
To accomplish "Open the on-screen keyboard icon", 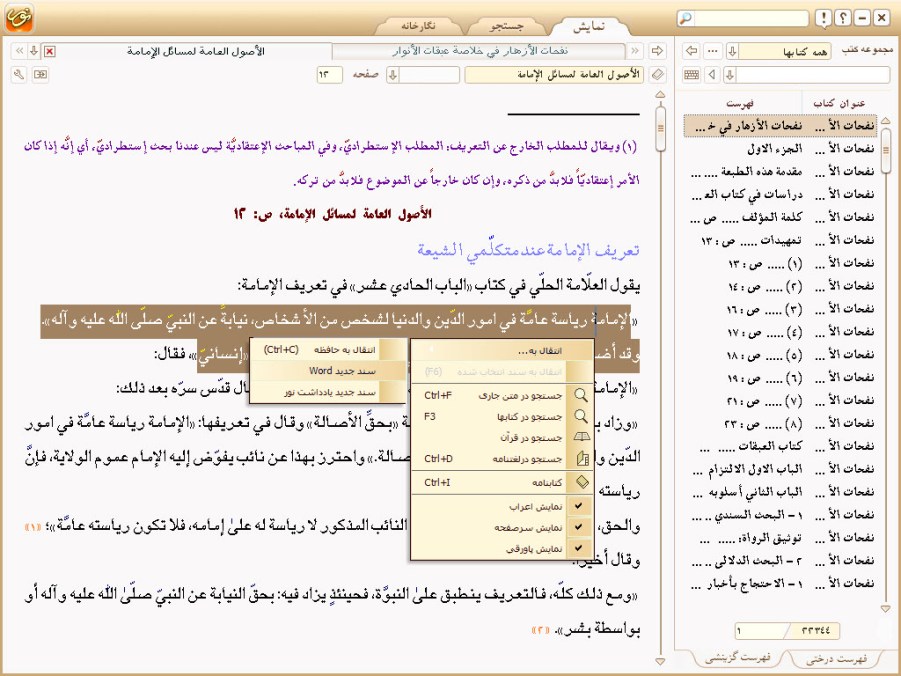I will tap(692, 75).
